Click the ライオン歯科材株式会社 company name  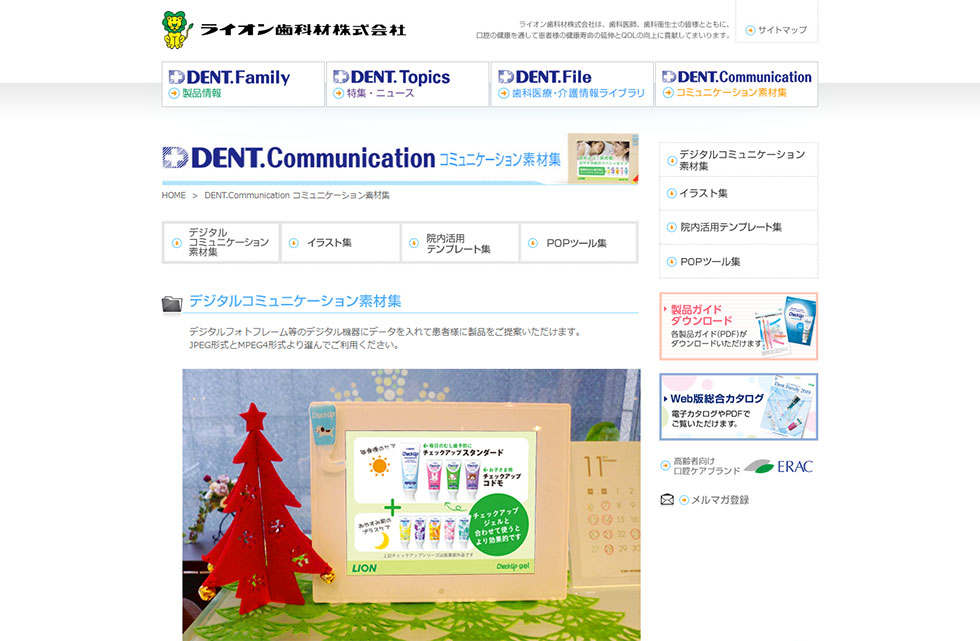303,29
